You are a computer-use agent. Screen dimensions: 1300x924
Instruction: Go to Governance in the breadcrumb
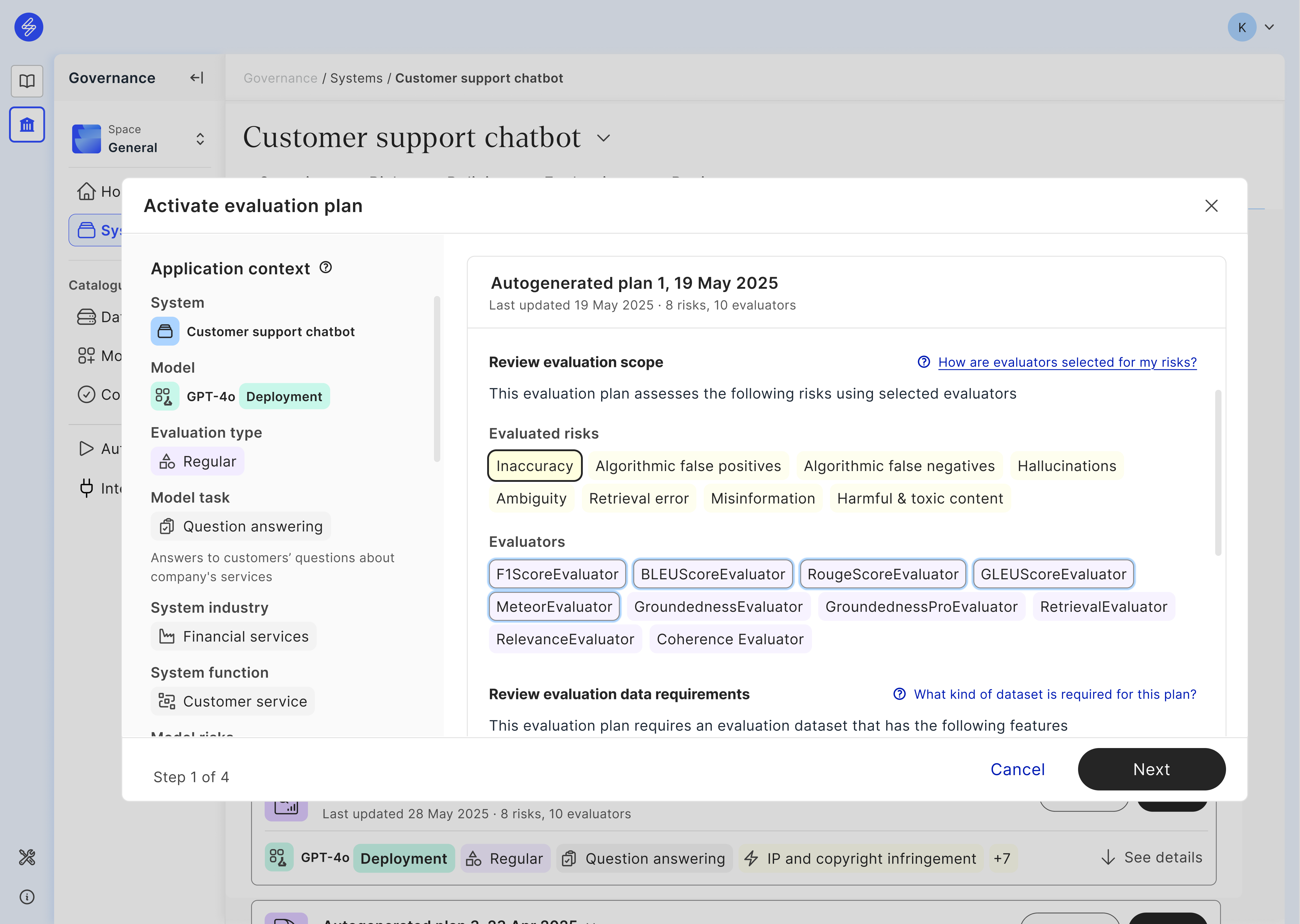pyautogui.click(x=280, y=78)
